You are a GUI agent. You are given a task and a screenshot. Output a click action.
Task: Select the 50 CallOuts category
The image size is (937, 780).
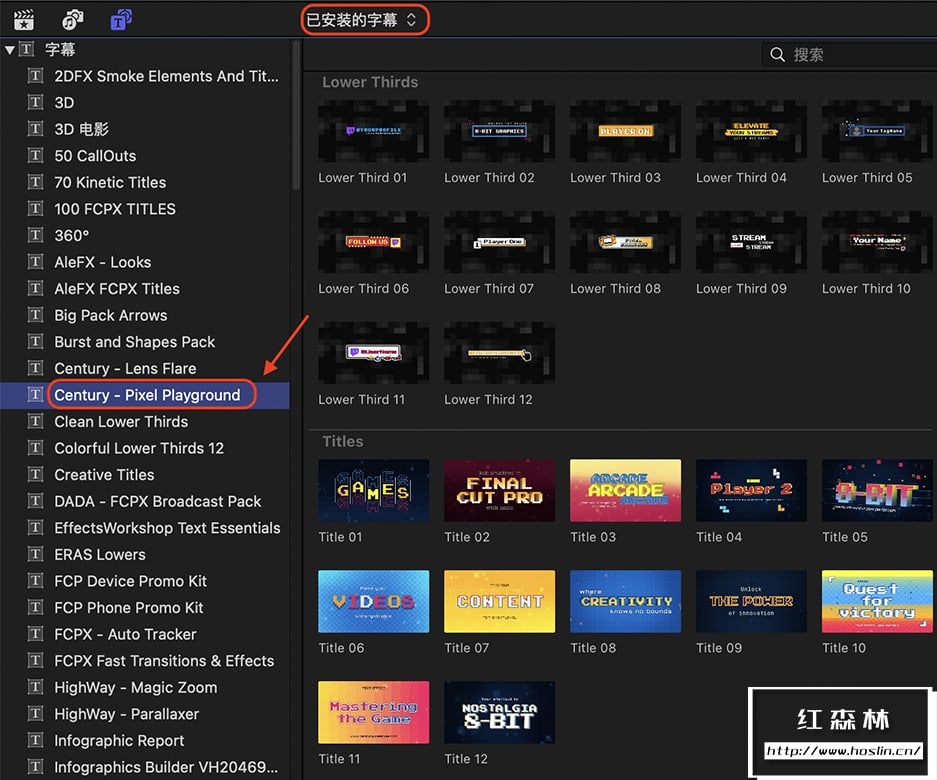(145, 156)
